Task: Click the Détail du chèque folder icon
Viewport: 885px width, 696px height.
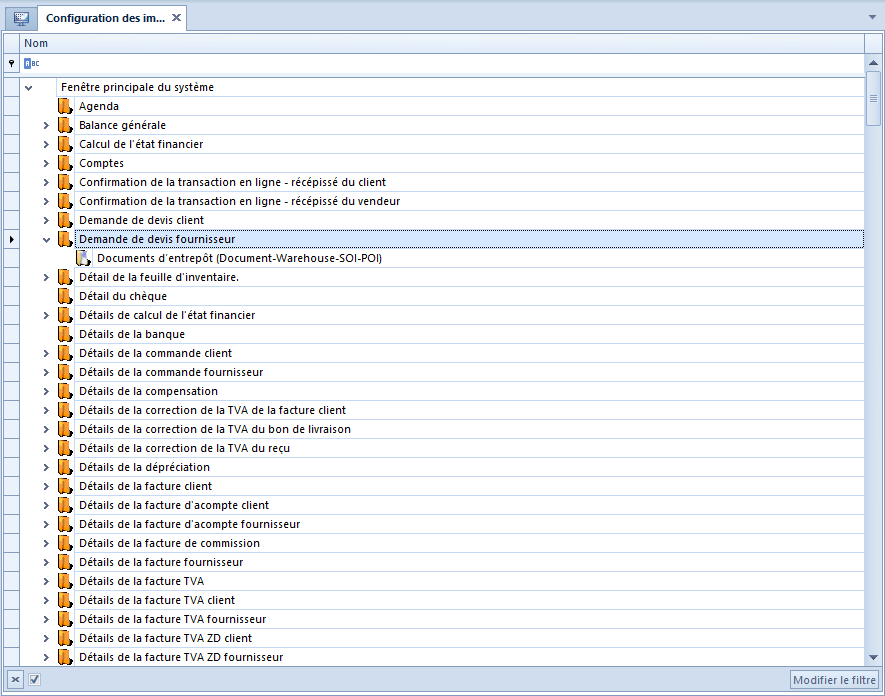Action: [65, 296]
